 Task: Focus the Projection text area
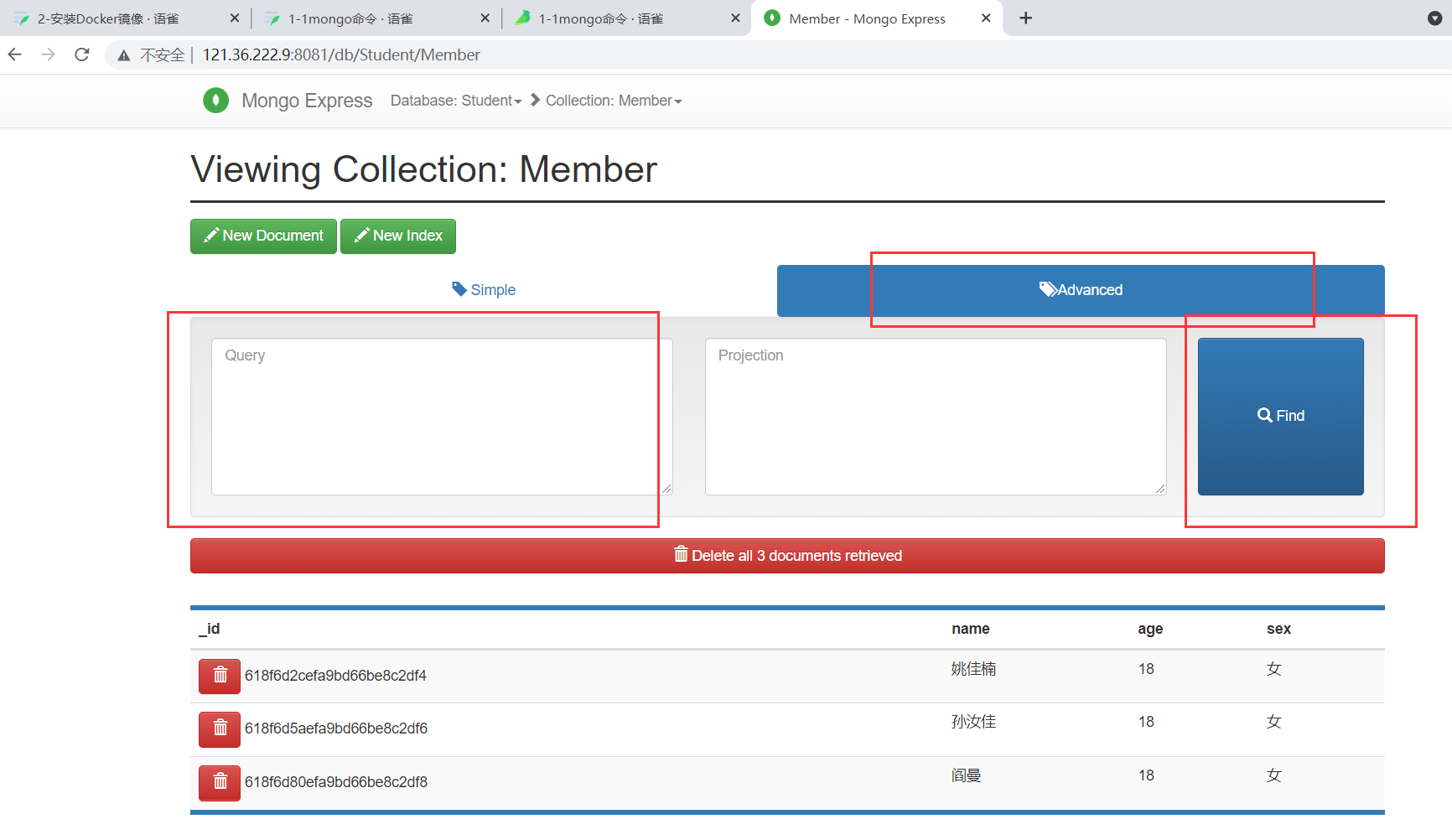point(936,417)
